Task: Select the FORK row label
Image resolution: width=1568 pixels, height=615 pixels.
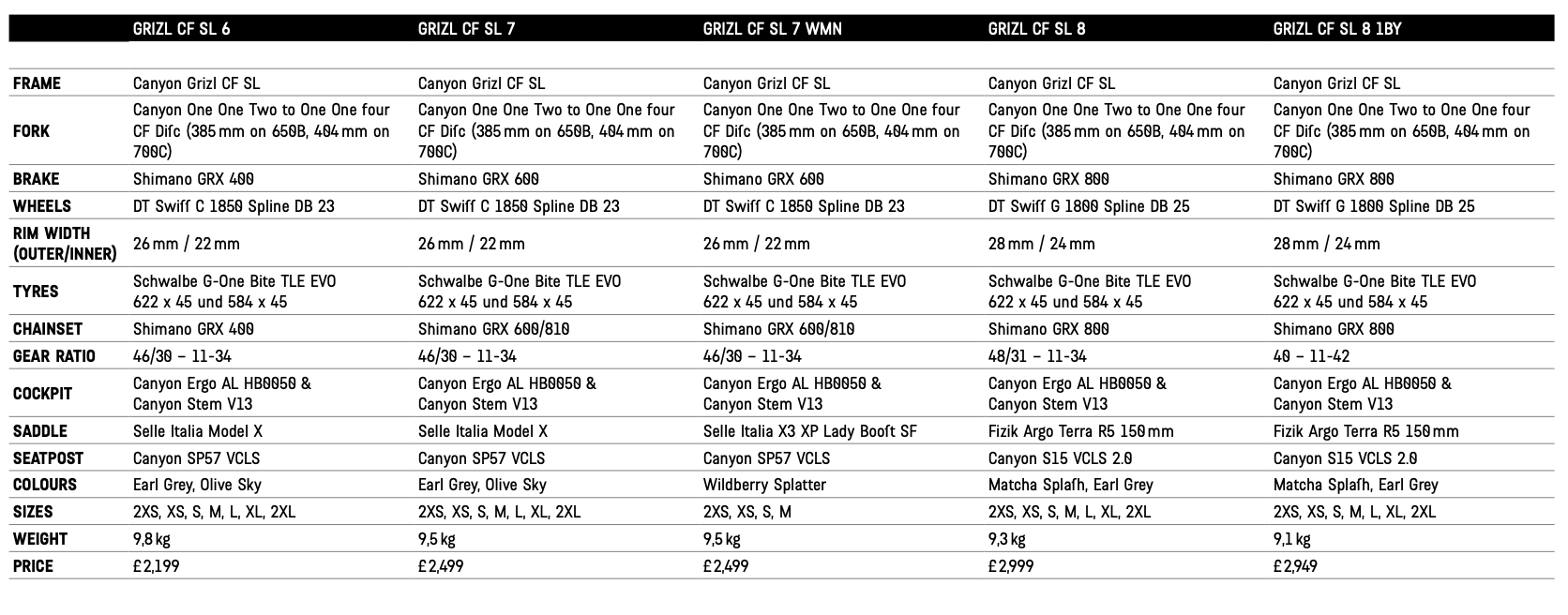Action: pyautogui.click(x=31, y=131)
